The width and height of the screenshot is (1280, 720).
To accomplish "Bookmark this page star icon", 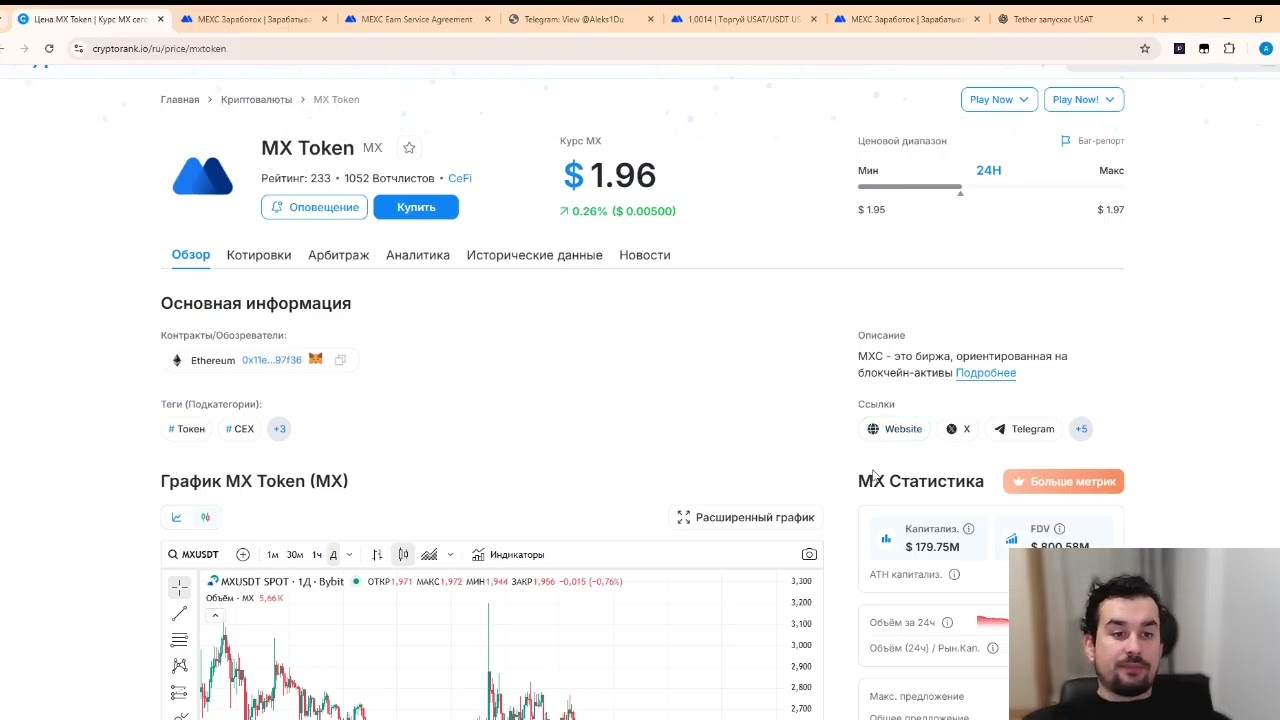I will [1145, 48].
